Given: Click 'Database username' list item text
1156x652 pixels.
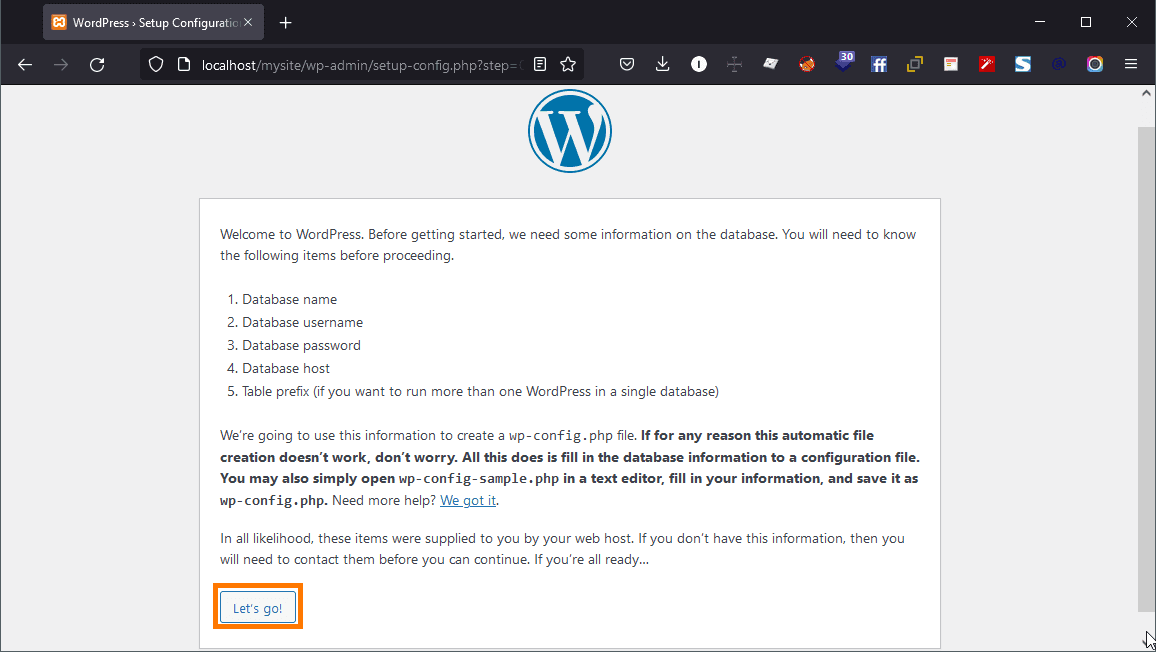Looking at the screenshot, I should [302, 322].
